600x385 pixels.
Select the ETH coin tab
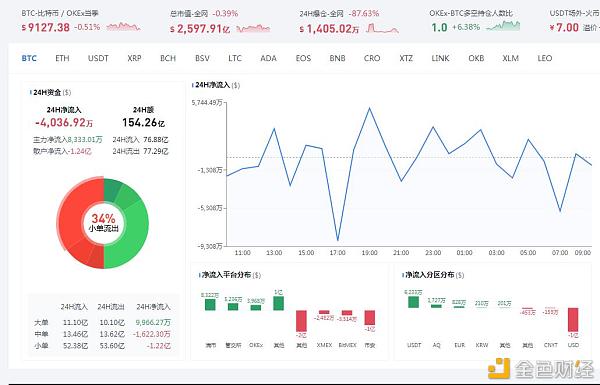coord(62,58)
